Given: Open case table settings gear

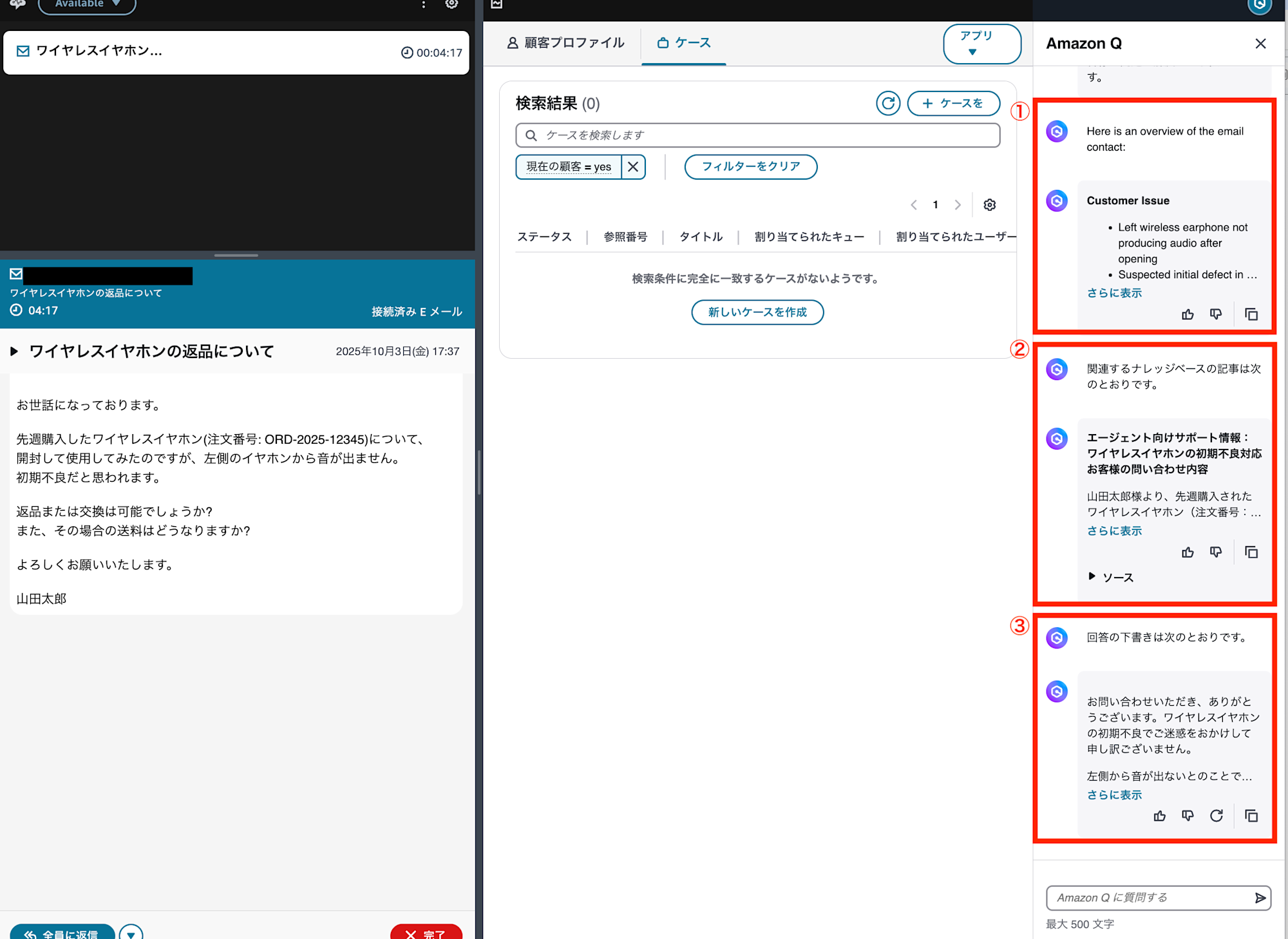Looking at the screenshot, I should (989, 205).
